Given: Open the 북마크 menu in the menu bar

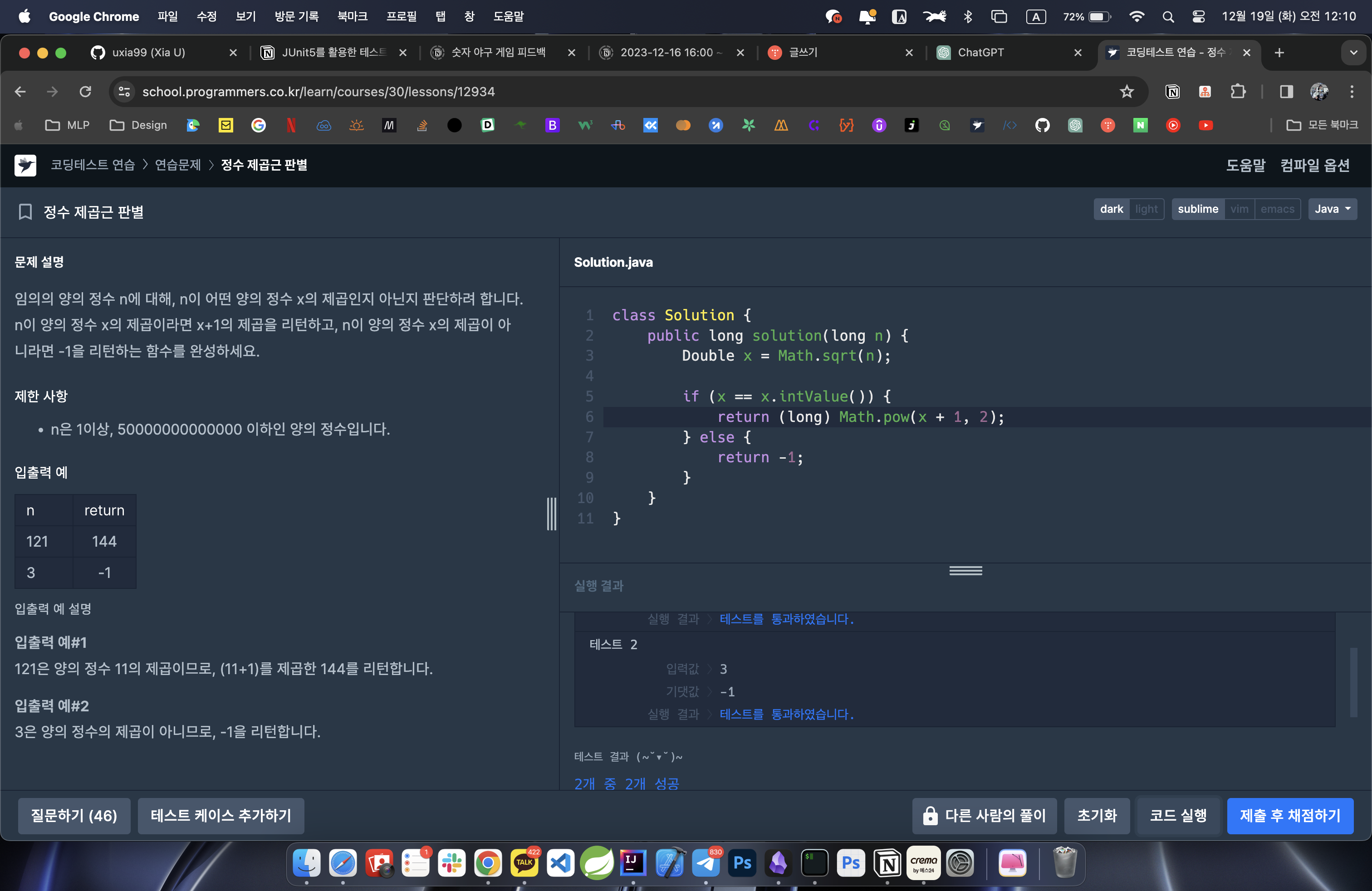Looking at the screenshot, I should 352,16.
